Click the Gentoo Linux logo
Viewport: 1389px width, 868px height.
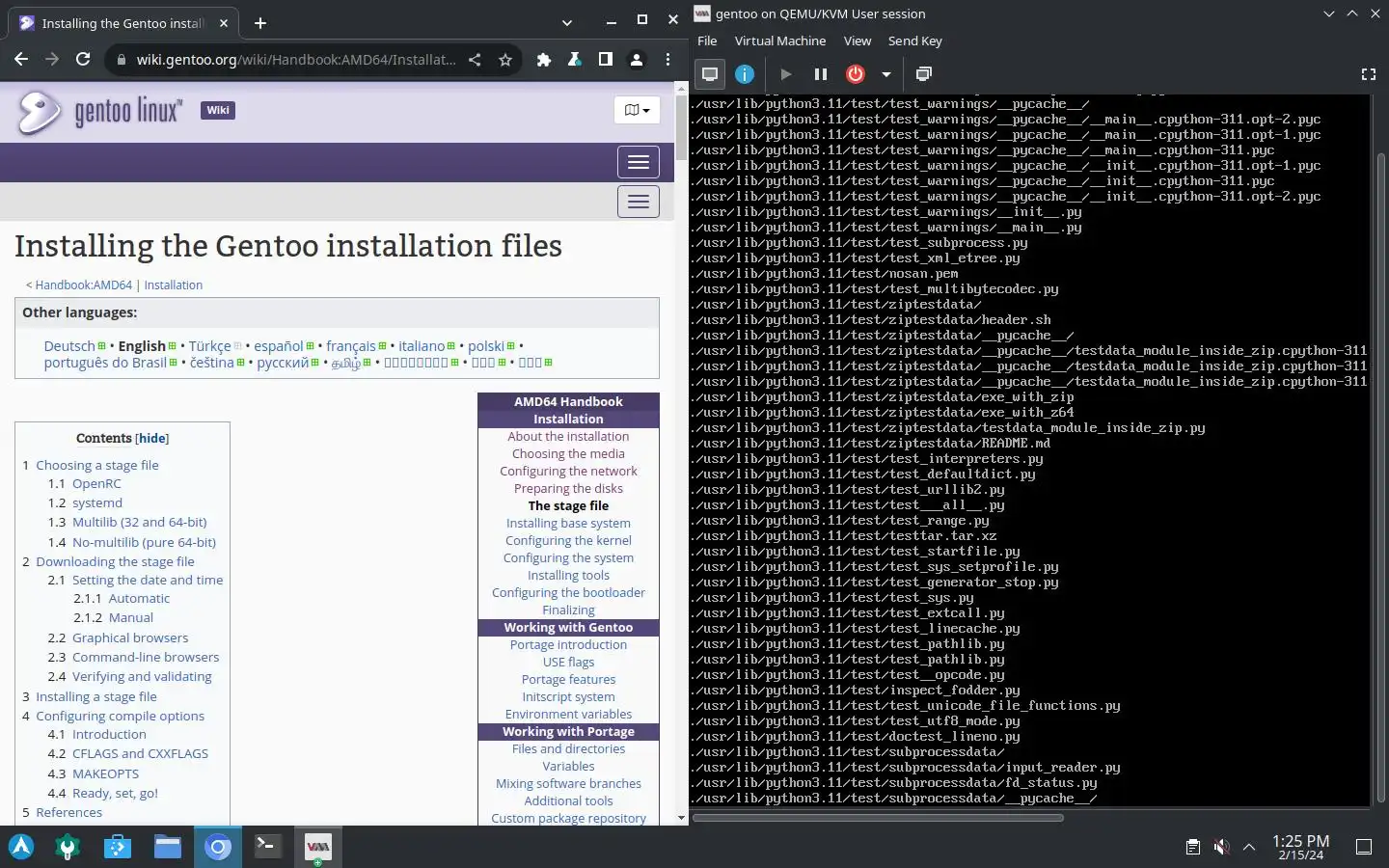click(99, 111)
